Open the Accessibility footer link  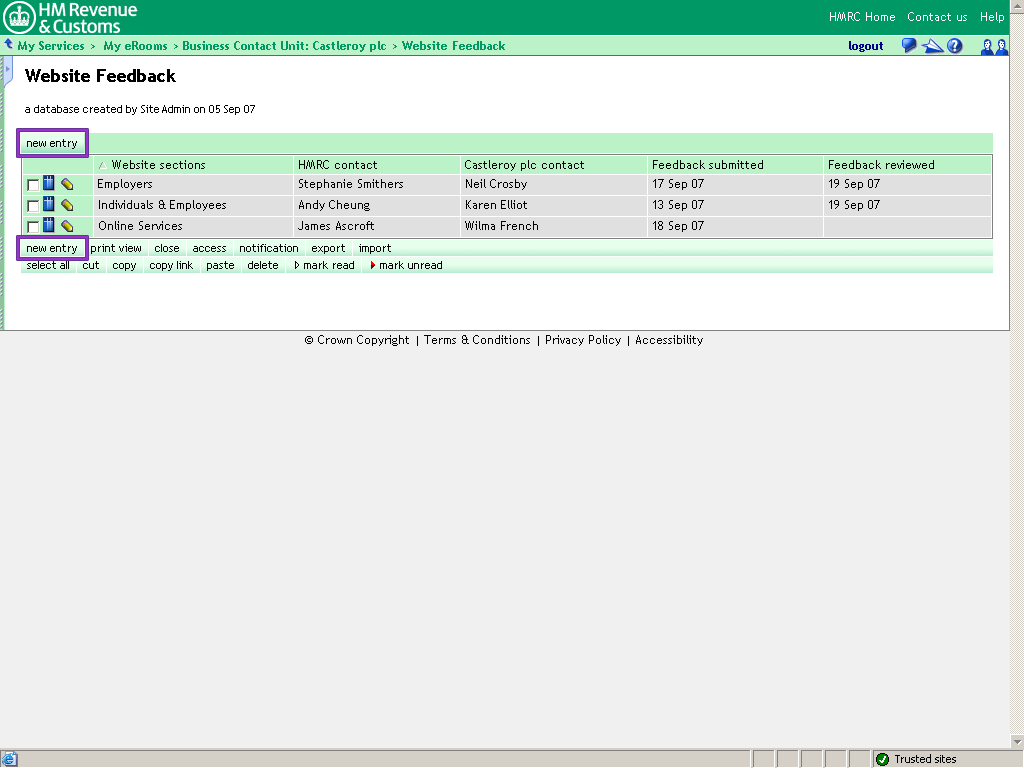coord(669,340)
